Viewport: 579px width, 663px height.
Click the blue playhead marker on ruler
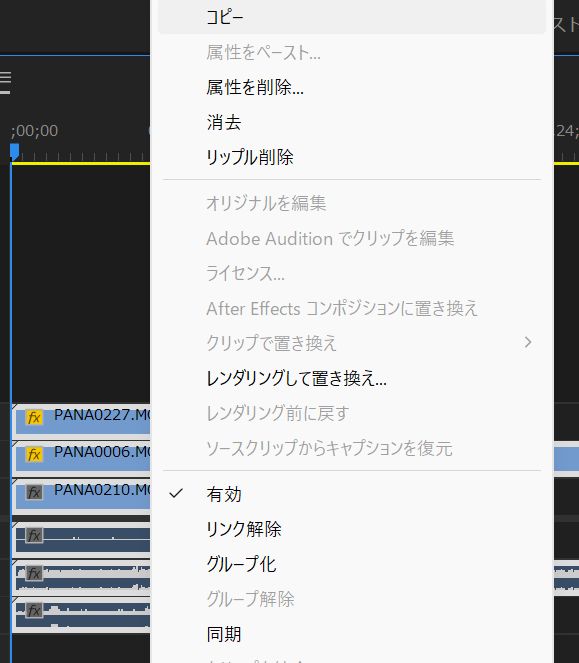[x=14, y=152]
